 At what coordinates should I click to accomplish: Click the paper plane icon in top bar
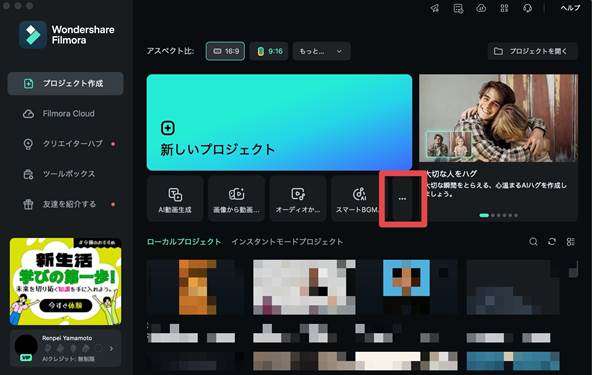point(435,8)
